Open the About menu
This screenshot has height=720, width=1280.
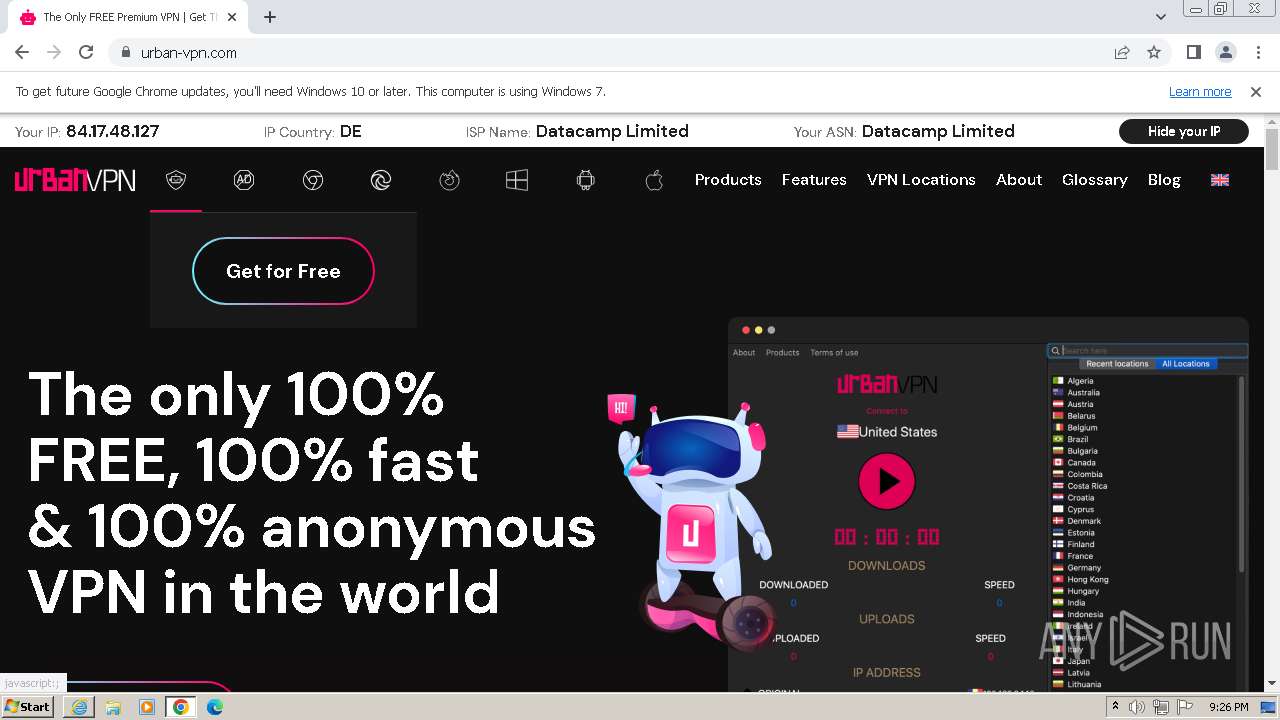click(1019, 180)
